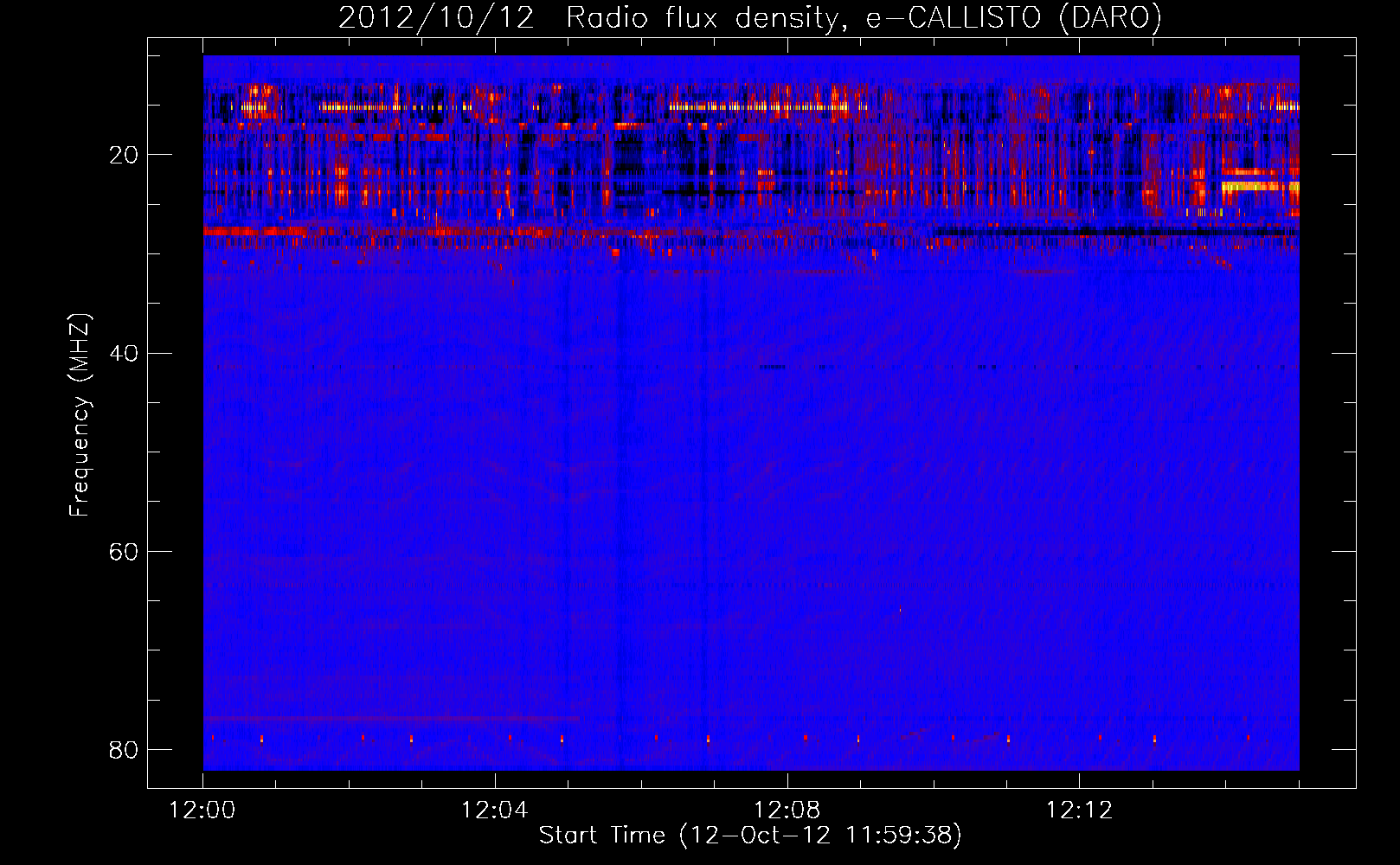The height and width of the screenshot is (865, 1400).
Task: Click the '12:08' time tick label
Action: (787, 811)
